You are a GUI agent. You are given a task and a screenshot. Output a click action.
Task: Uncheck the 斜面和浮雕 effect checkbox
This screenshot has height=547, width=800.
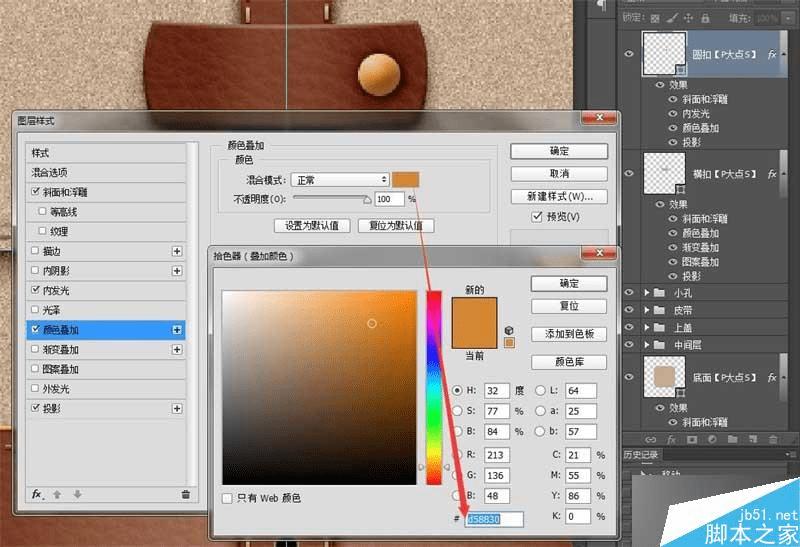click(x=37, y=192)
